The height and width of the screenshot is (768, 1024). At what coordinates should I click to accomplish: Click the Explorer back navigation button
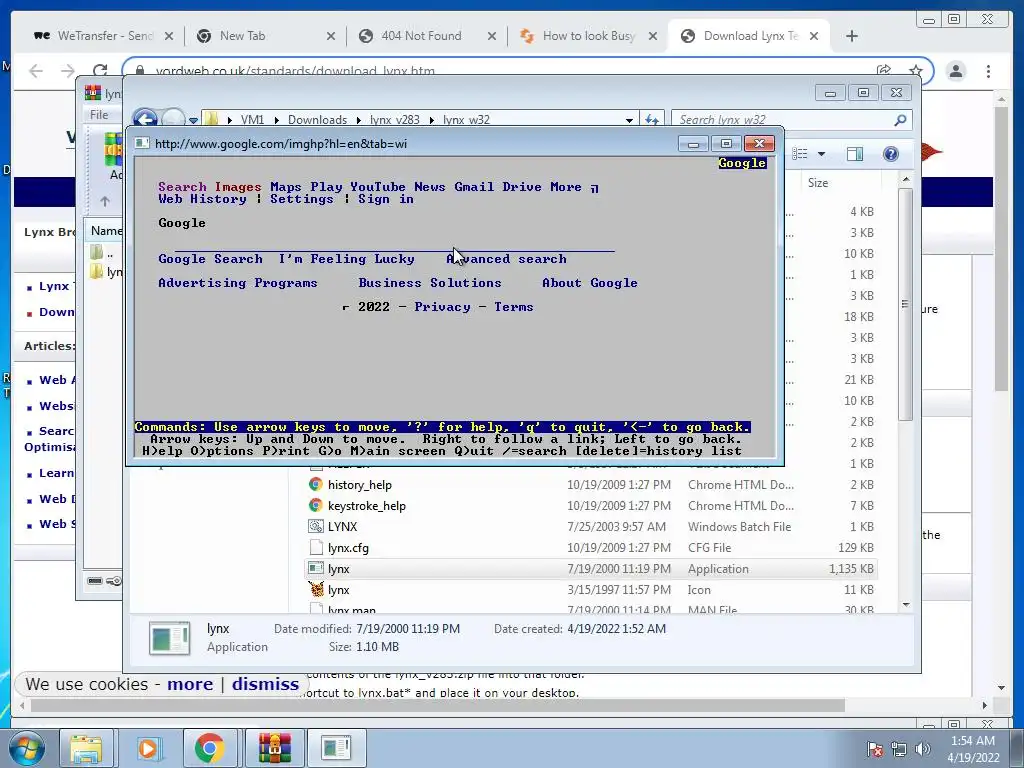pos(145,120)
